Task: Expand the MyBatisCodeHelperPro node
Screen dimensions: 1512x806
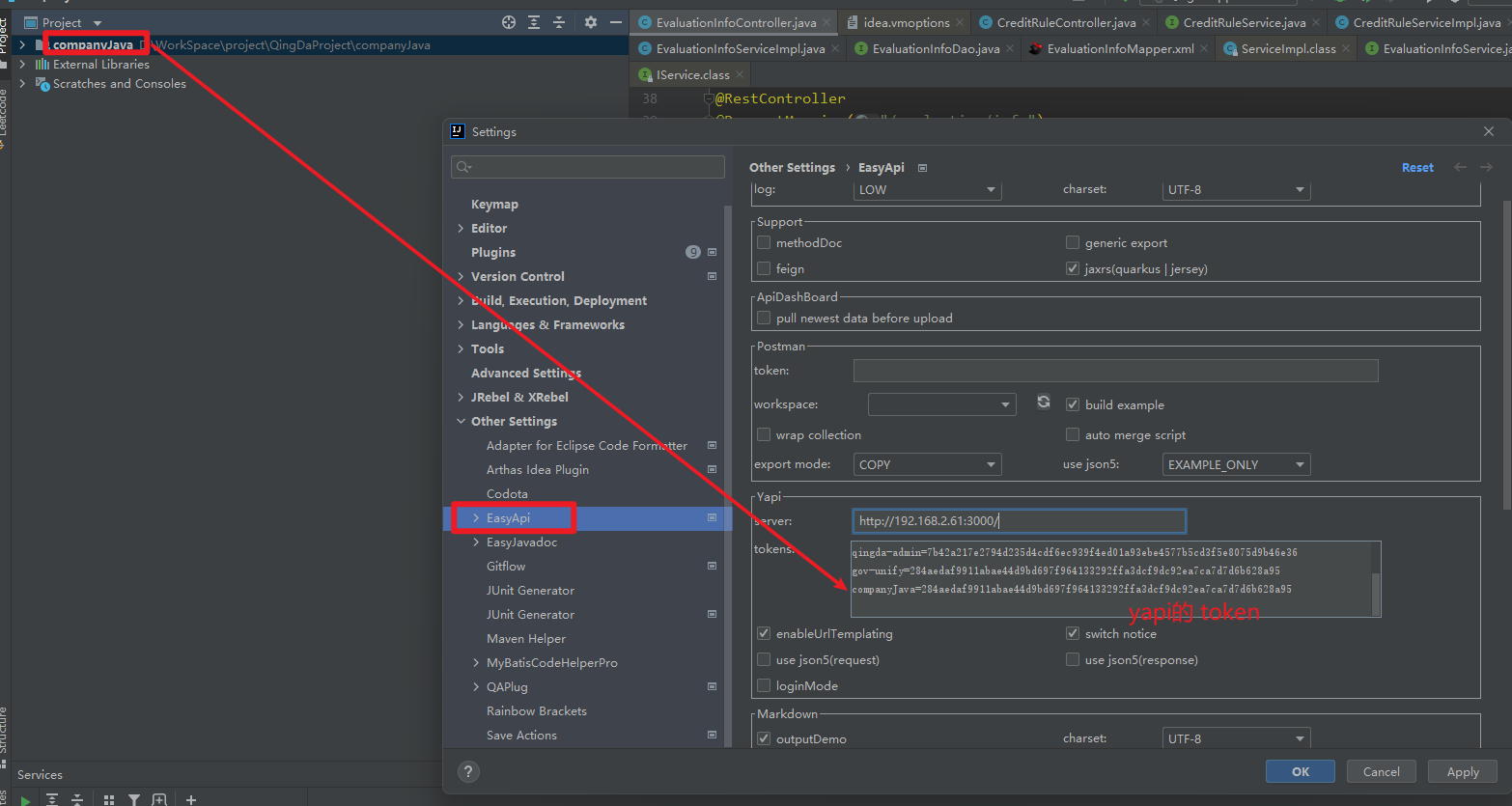Action: (476, 662)
